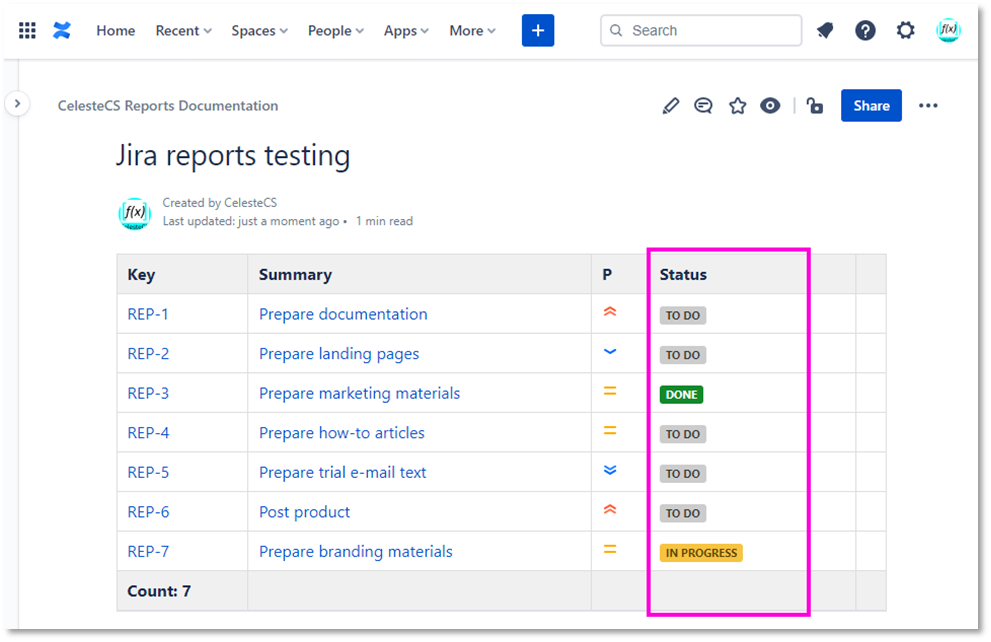Open Post product summary link
This screenshot has height=642, width=991.
(x=305, y=512)
